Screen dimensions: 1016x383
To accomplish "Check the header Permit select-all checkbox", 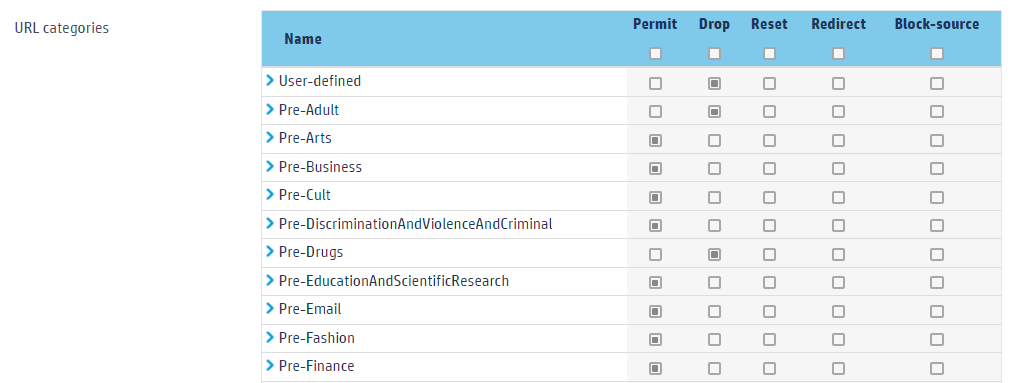I will click(655, 53).
